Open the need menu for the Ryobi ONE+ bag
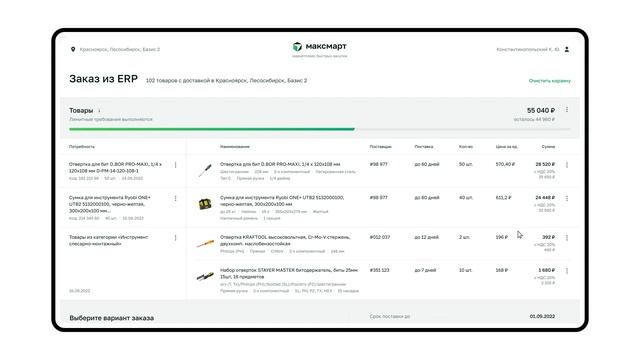Screen dimensions: 640x360 [176, 198]
